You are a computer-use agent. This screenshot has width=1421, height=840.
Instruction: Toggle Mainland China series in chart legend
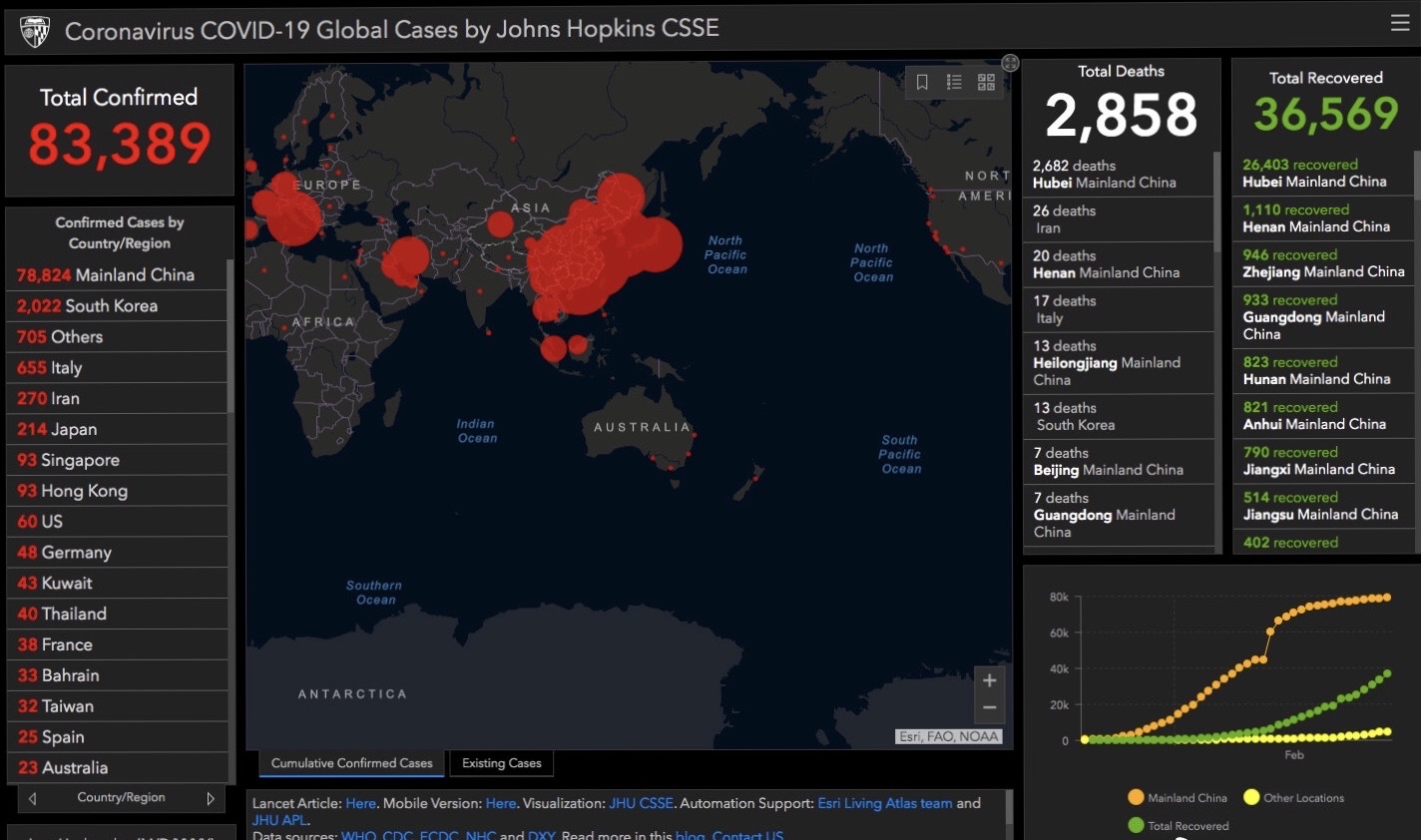click(x=1178, y=797)
